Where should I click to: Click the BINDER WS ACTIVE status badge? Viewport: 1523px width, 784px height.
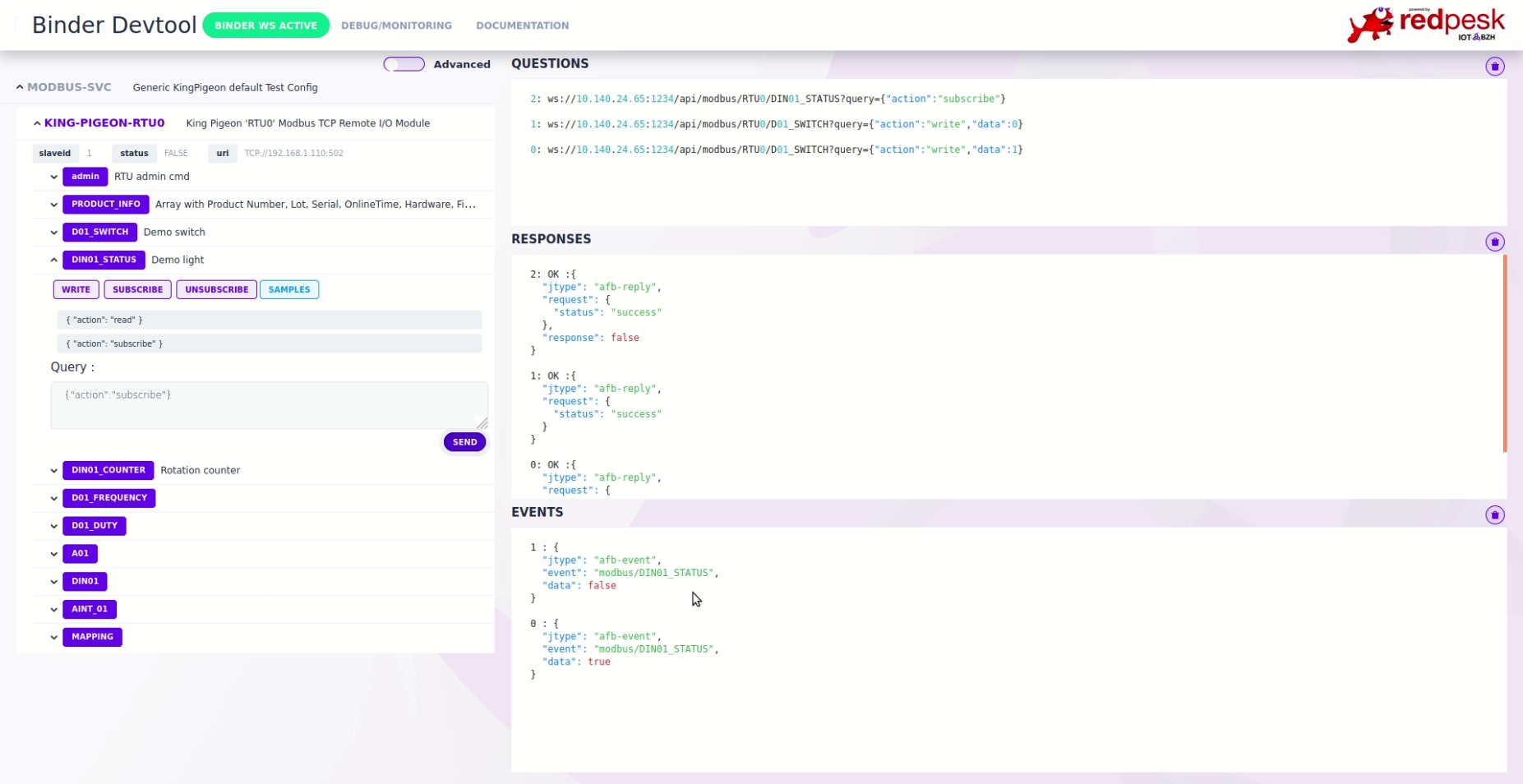(265, 25)
